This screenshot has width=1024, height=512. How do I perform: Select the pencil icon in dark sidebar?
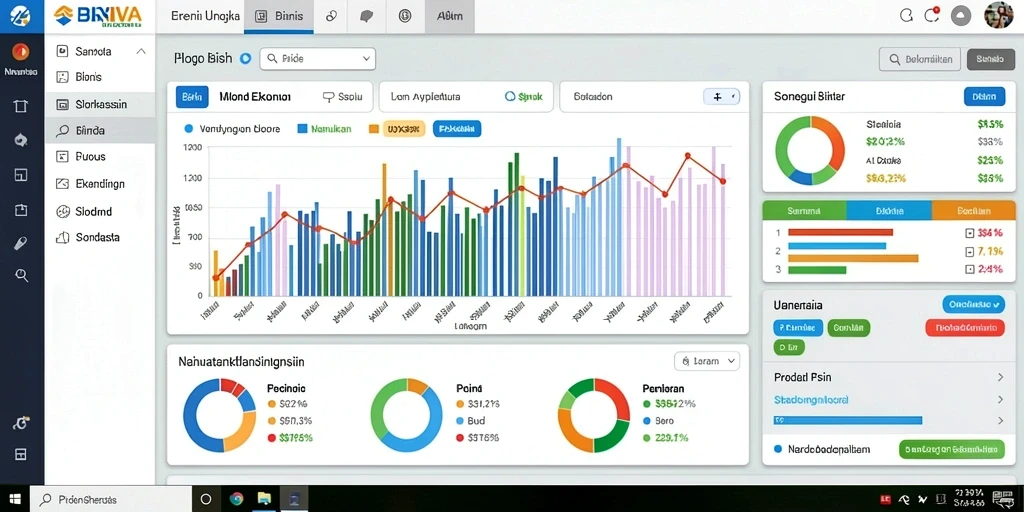[x=21, y=243]
